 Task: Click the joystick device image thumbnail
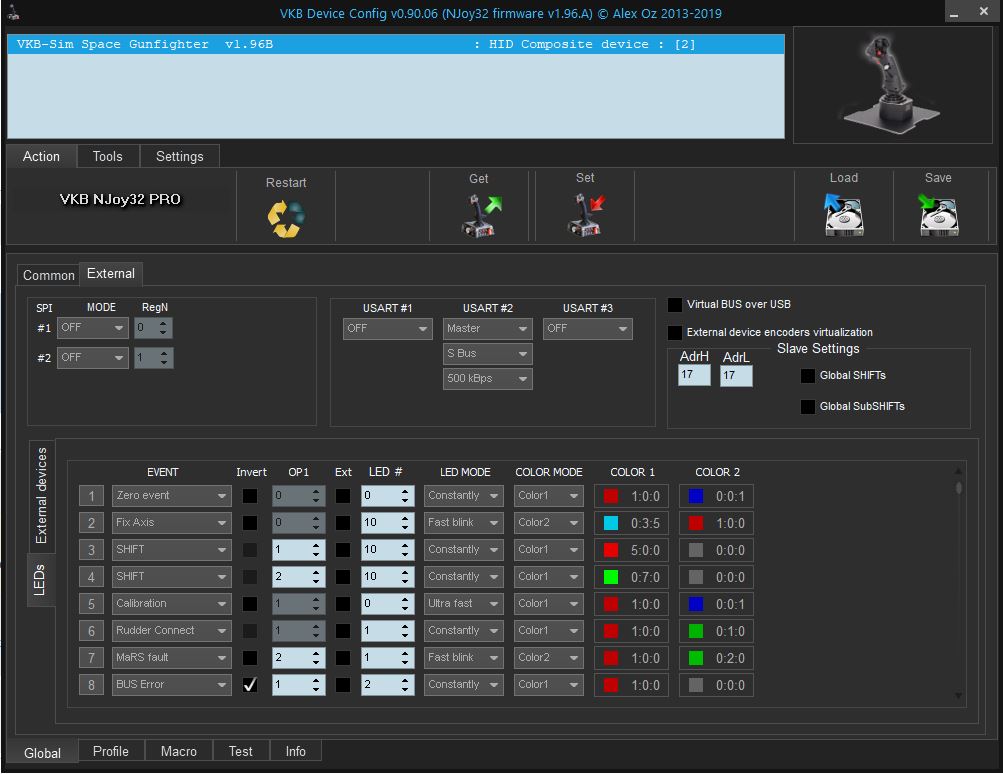[x=891, y=85]
